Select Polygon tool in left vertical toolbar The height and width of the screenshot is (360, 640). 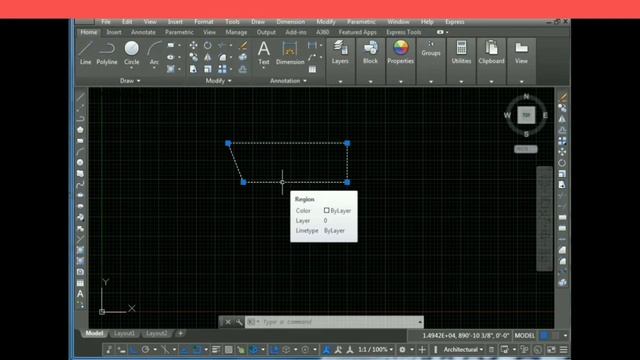tap(80, 130)
